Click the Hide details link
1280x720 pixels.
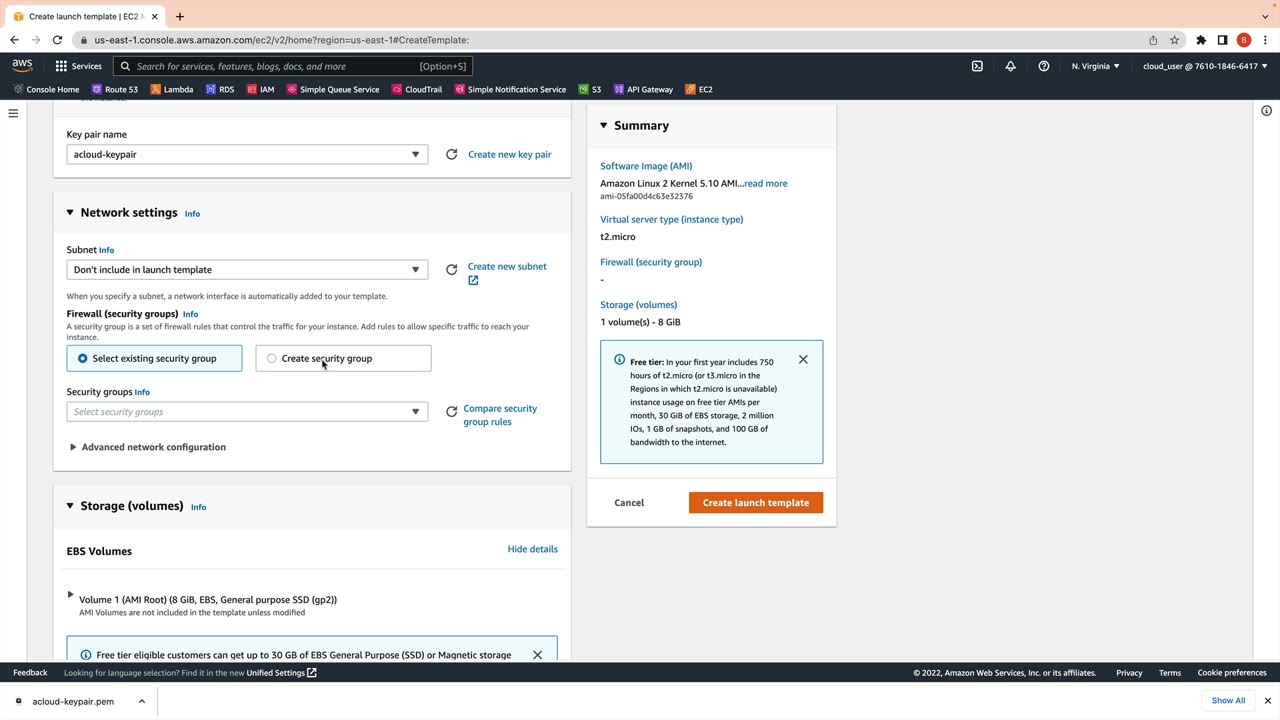pyautogui.click(x=533, y=549)
